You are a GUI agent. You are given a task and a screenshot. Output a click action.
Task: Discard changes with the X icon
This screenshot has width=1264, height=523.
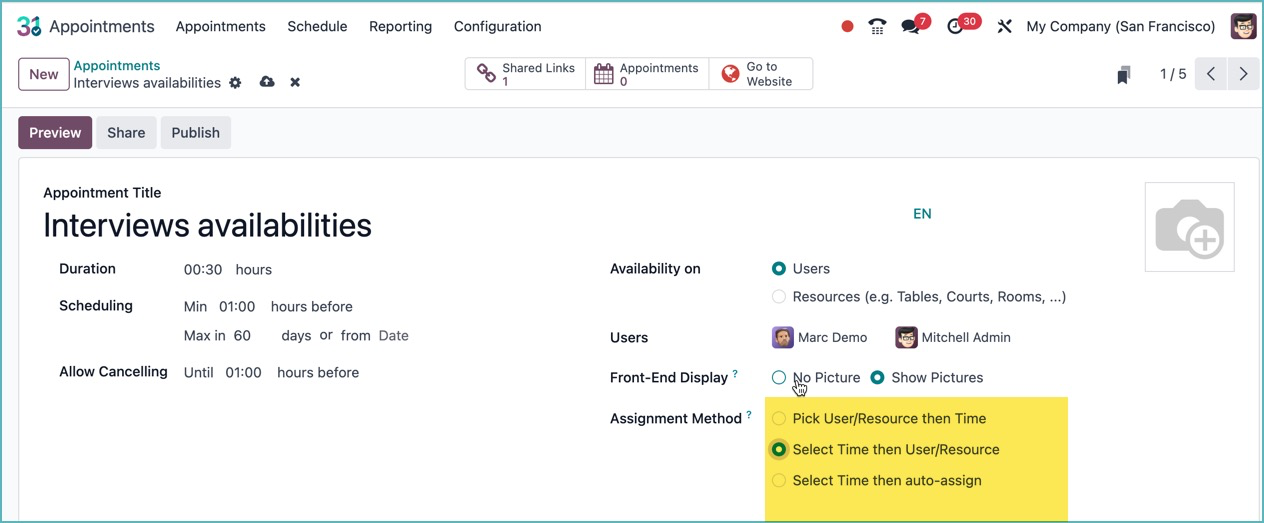(295, 83)
